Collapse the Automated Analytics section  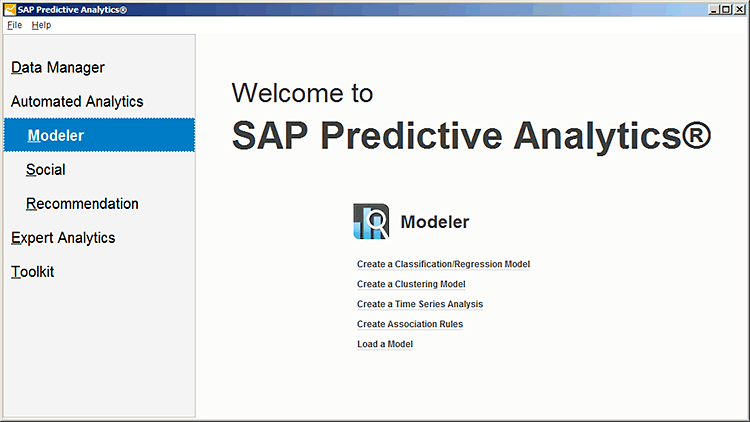pyautogui.click(x=77, y=101)
